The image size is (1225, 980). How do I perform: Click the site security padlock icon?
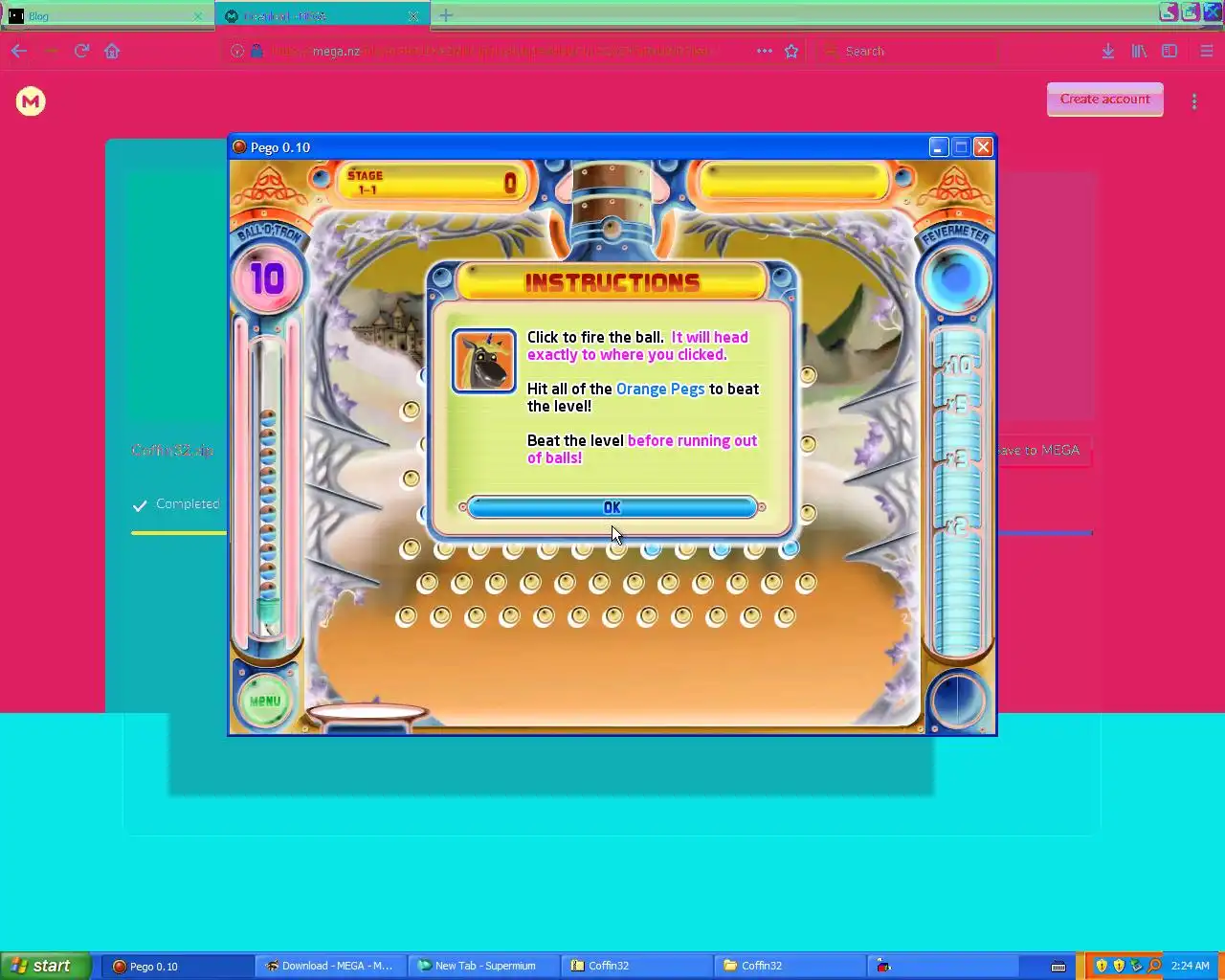pyautogui.click(x=256, y=51)
